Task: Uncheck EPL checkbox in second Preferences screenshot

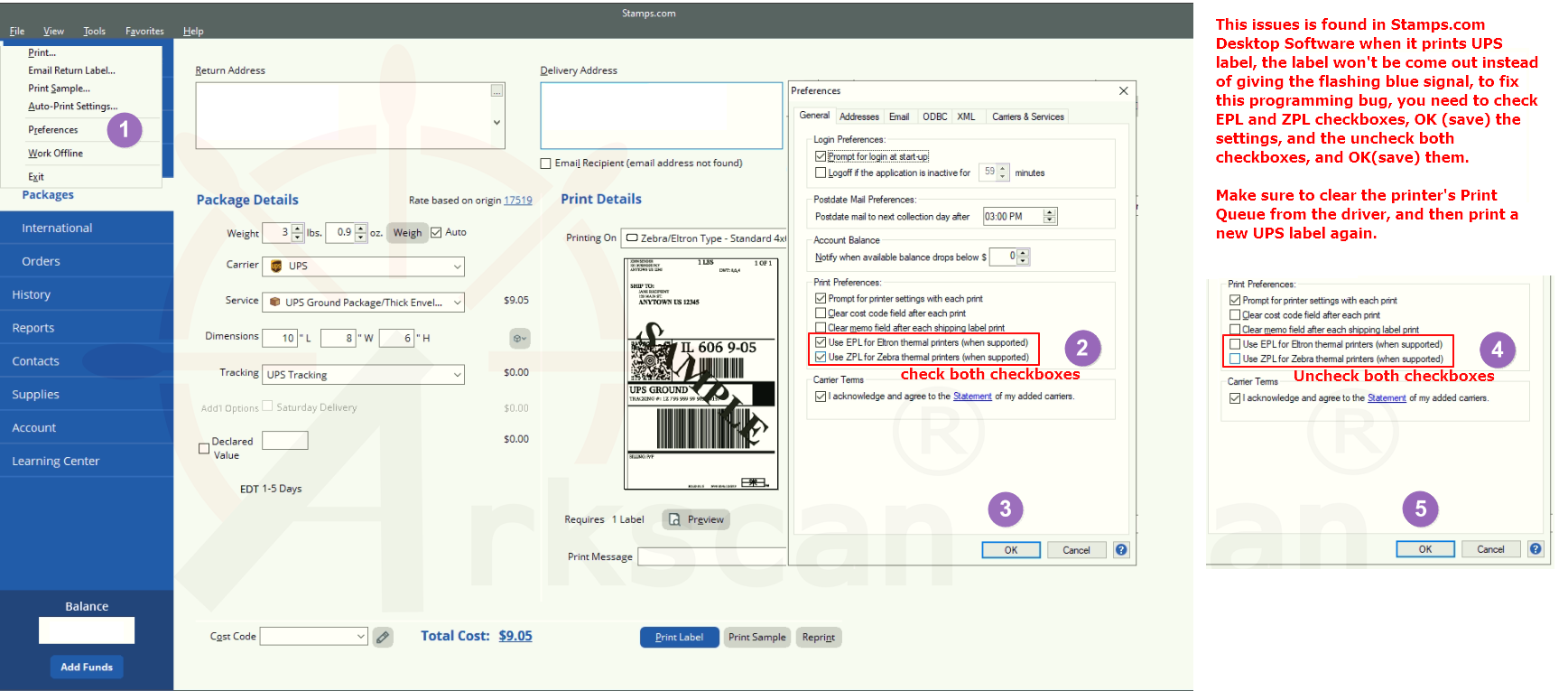Action: [1235, 344]
